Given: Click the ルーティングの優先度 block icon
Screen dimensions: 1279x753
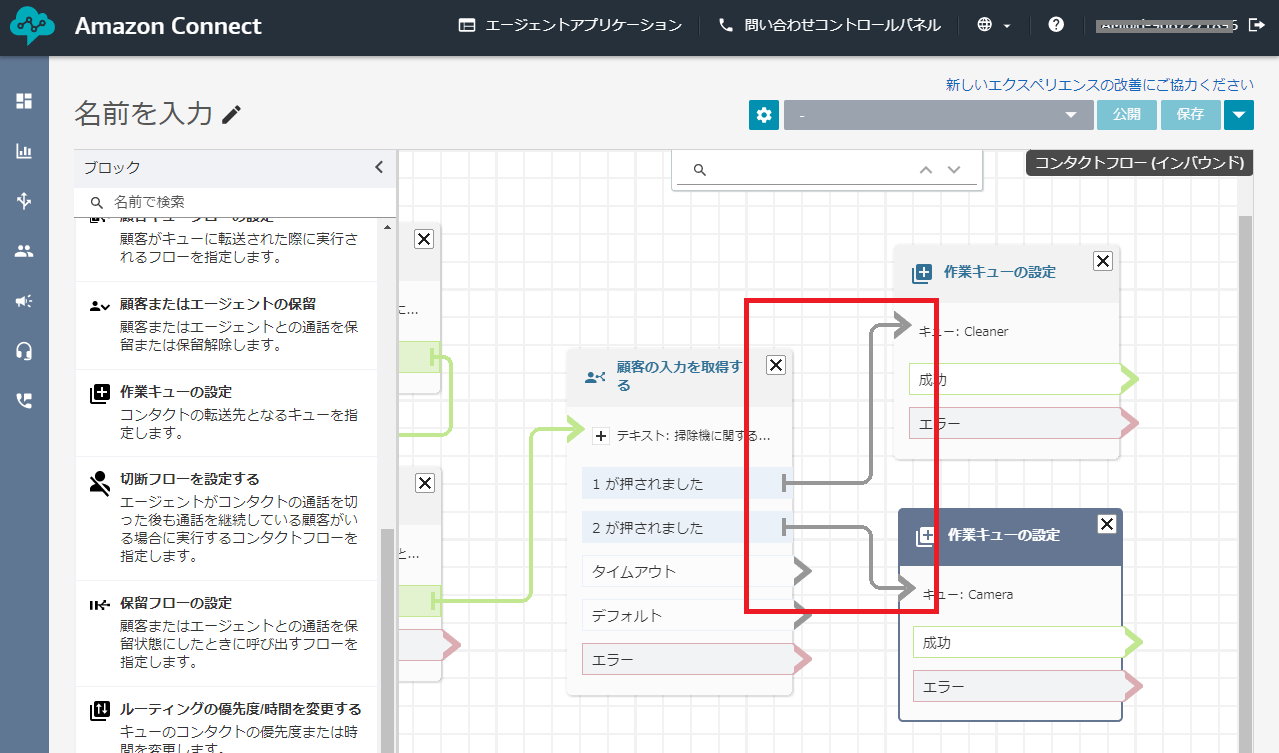Looking at the screenshot, I should tap(99, 711).
